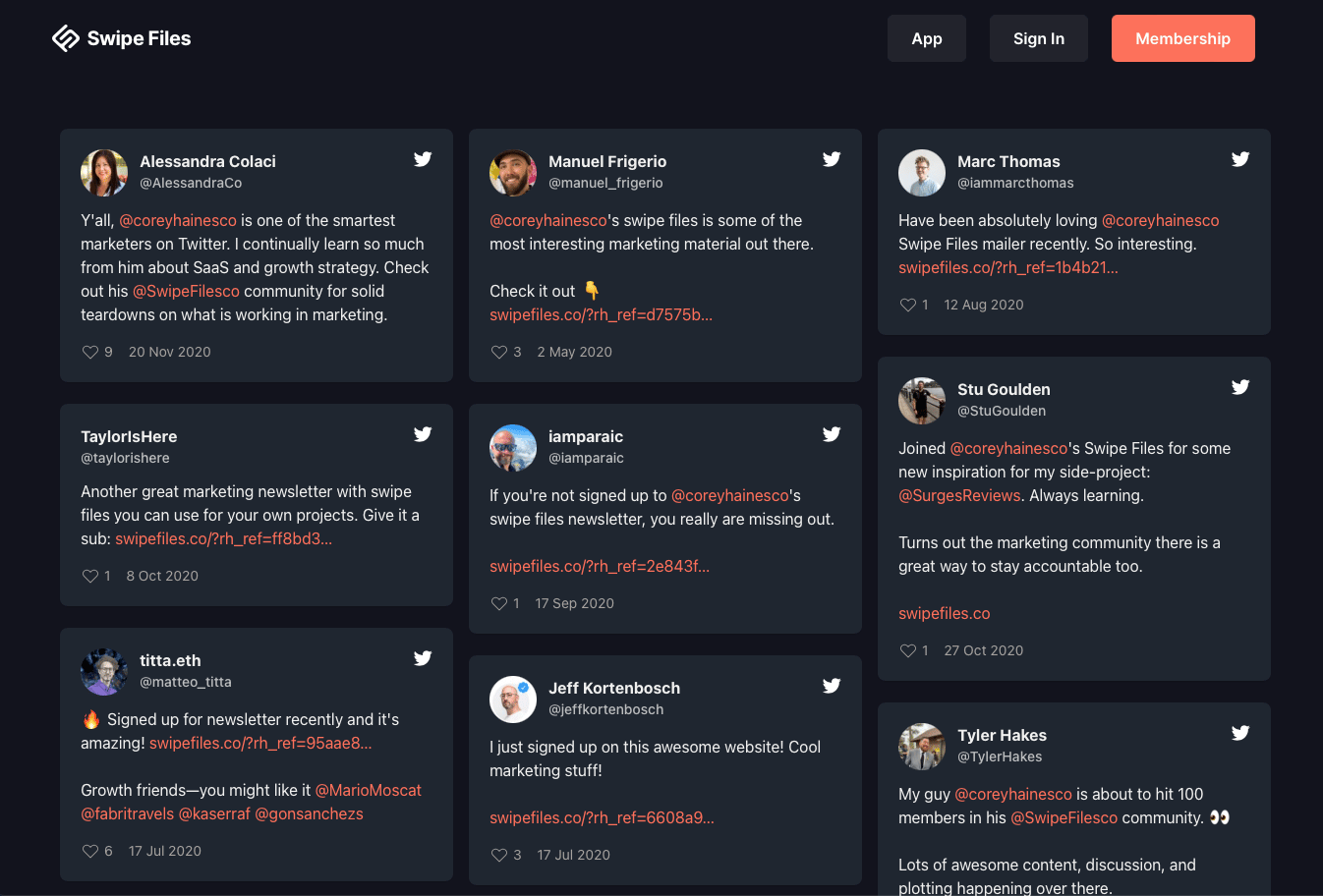The image size is (1323, 896).
Task: Click Twitter bird on TaylorIsHere's tweet
Action: (x=423, y=434)
